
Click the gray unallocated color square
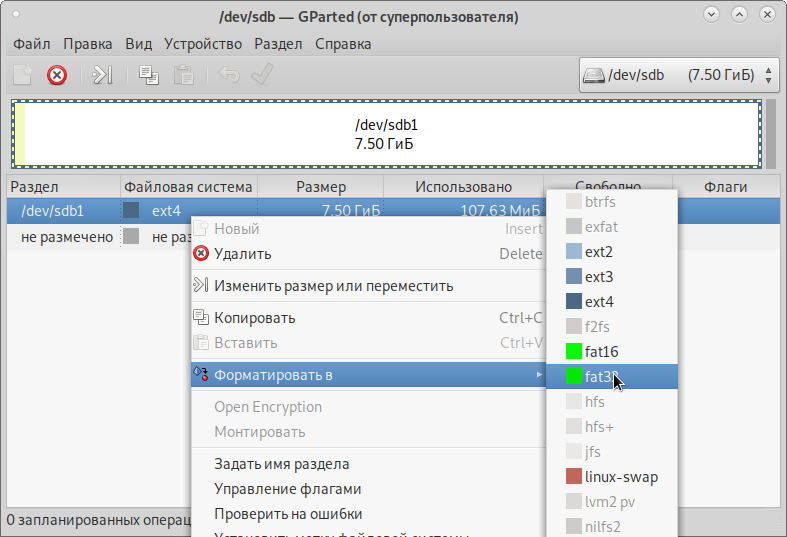[131, 236]
